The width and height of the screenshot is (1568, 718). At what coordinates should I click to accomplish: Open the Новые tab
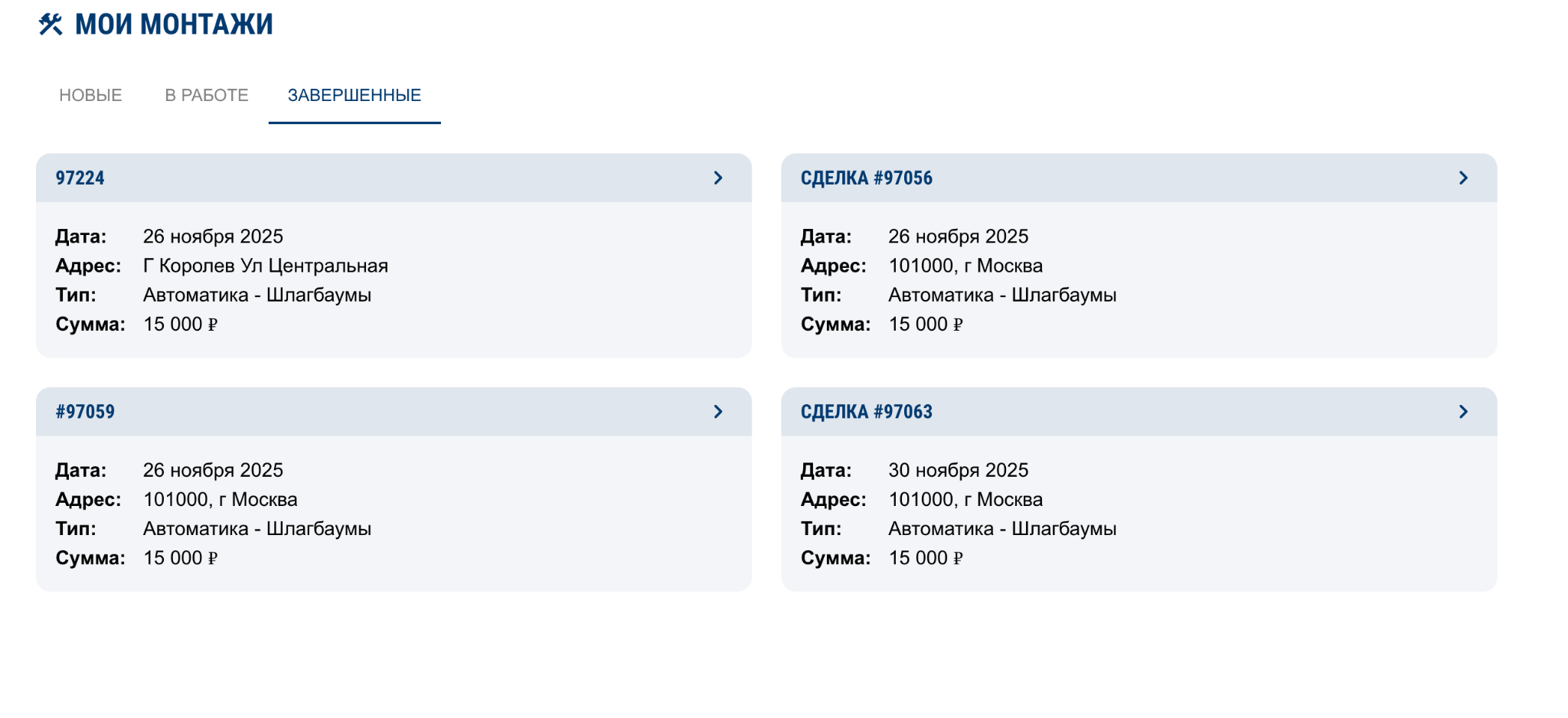click(90, 95)
